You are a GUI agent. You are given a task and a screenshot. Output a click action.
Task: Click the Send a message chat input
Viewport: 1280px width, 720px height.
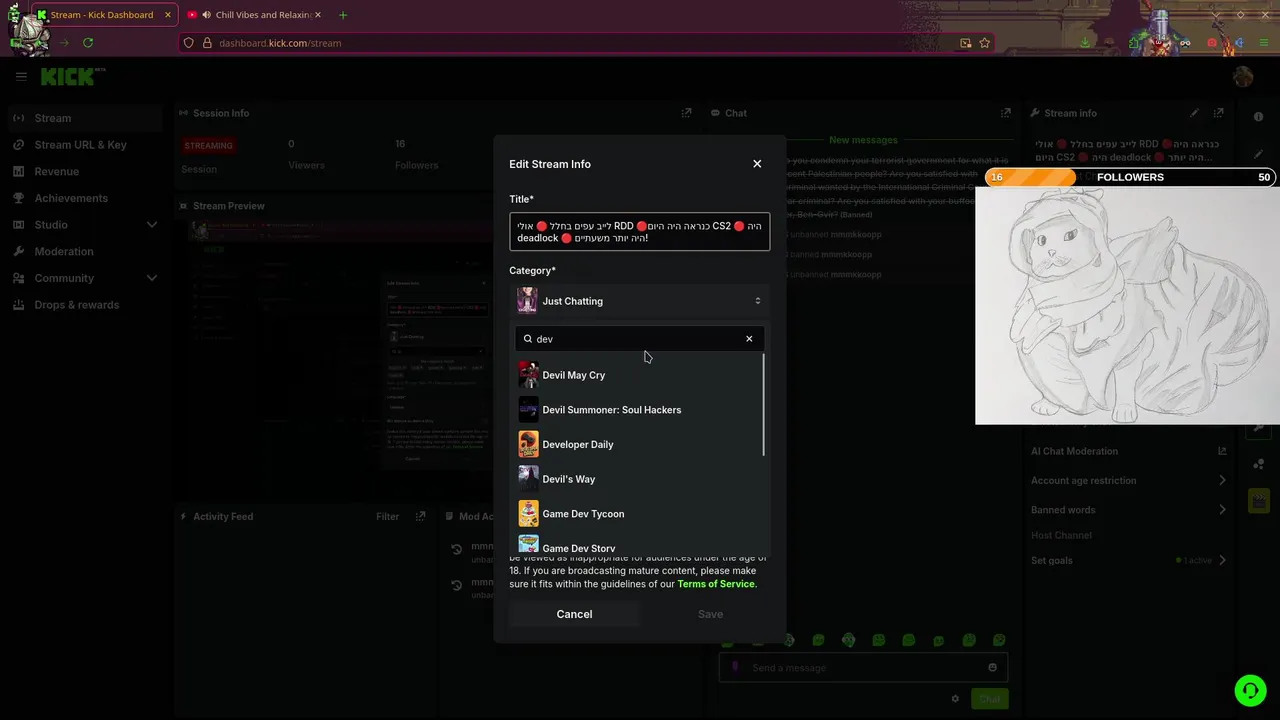(862, 668)
